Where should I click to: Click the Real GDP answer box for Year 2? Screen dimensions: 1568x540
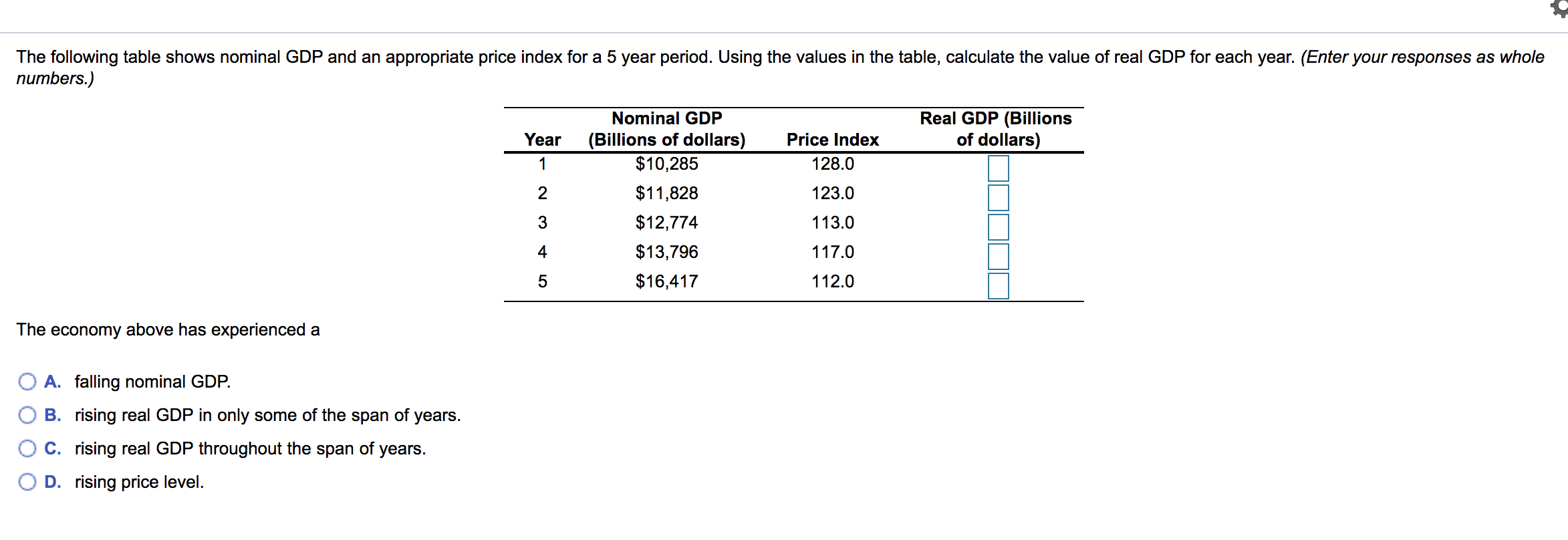[x=997, y=197]
